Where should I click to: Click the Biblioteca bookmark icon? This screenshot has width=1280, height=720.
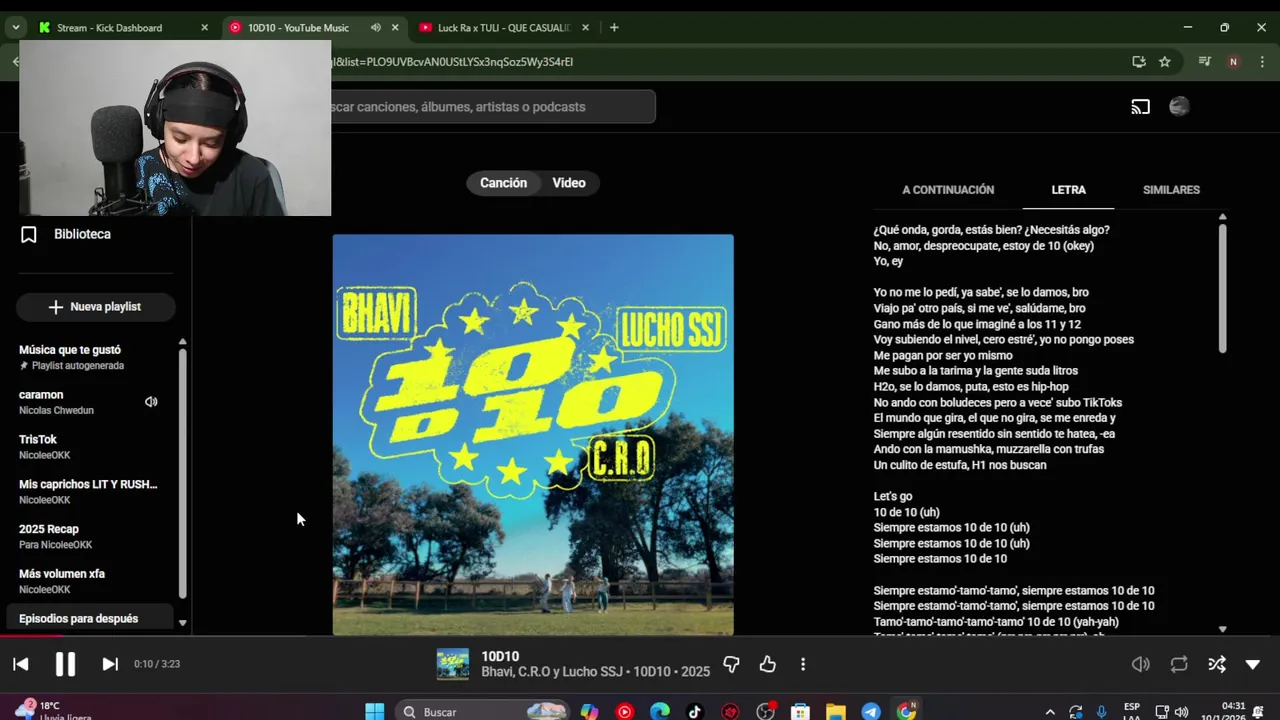coord(29,235)
